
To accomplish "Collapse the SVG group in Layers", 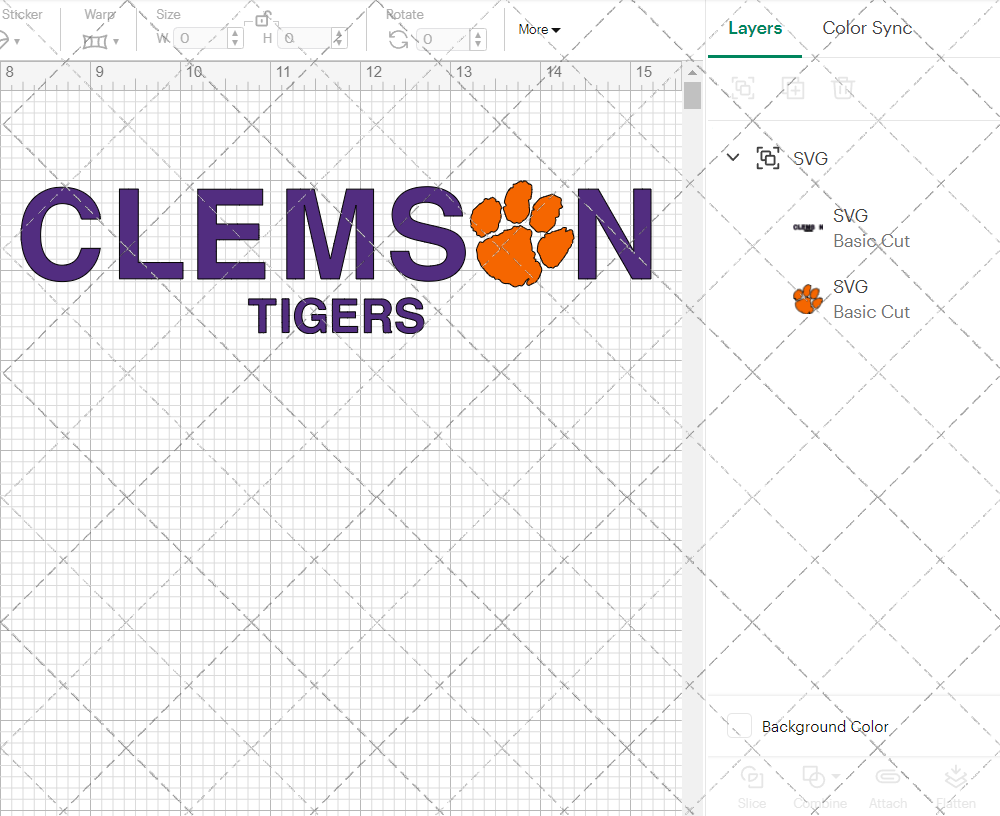I will click(x=733, y=157).
